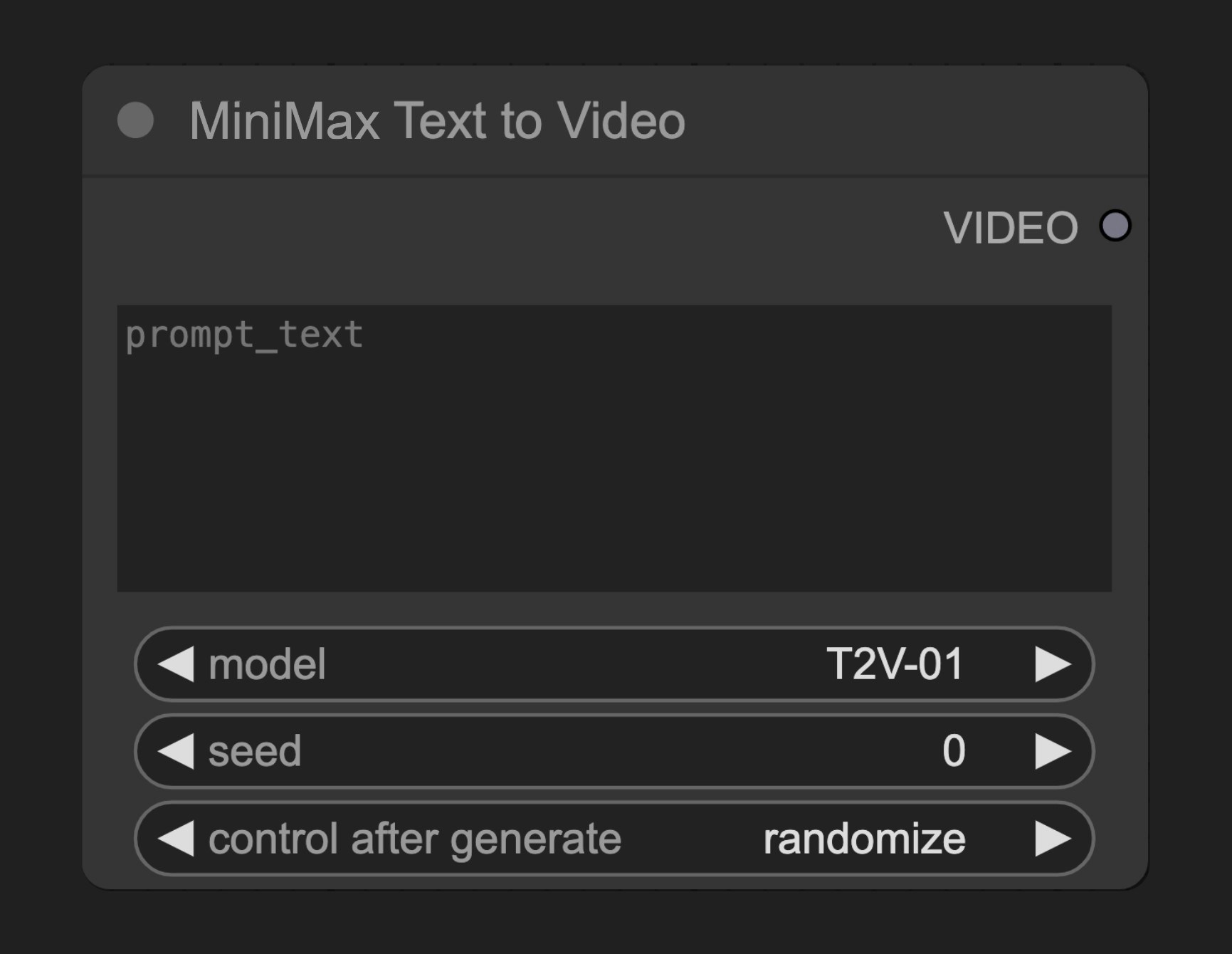
Task: Click the left arrow on model widget
Action: coord(177,664)
